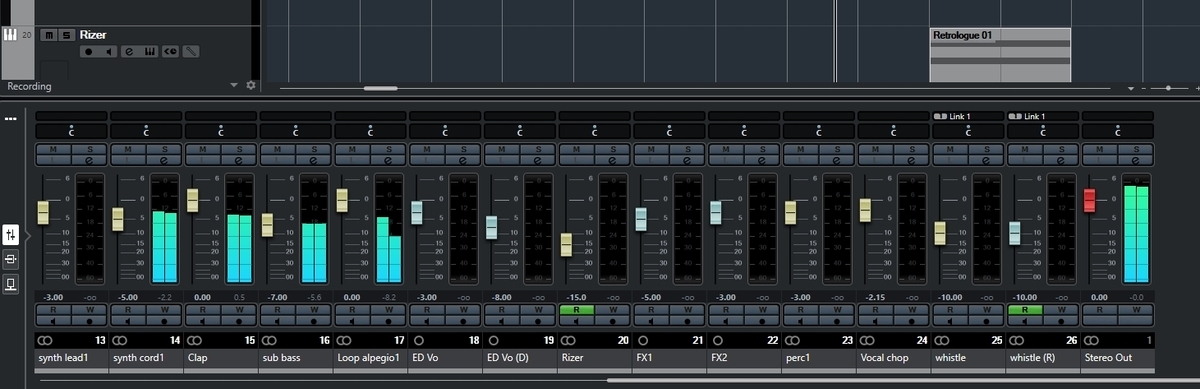
Task: Click the stereo icon on the Stereo Out channel
Action: (x=1092, y=341)
